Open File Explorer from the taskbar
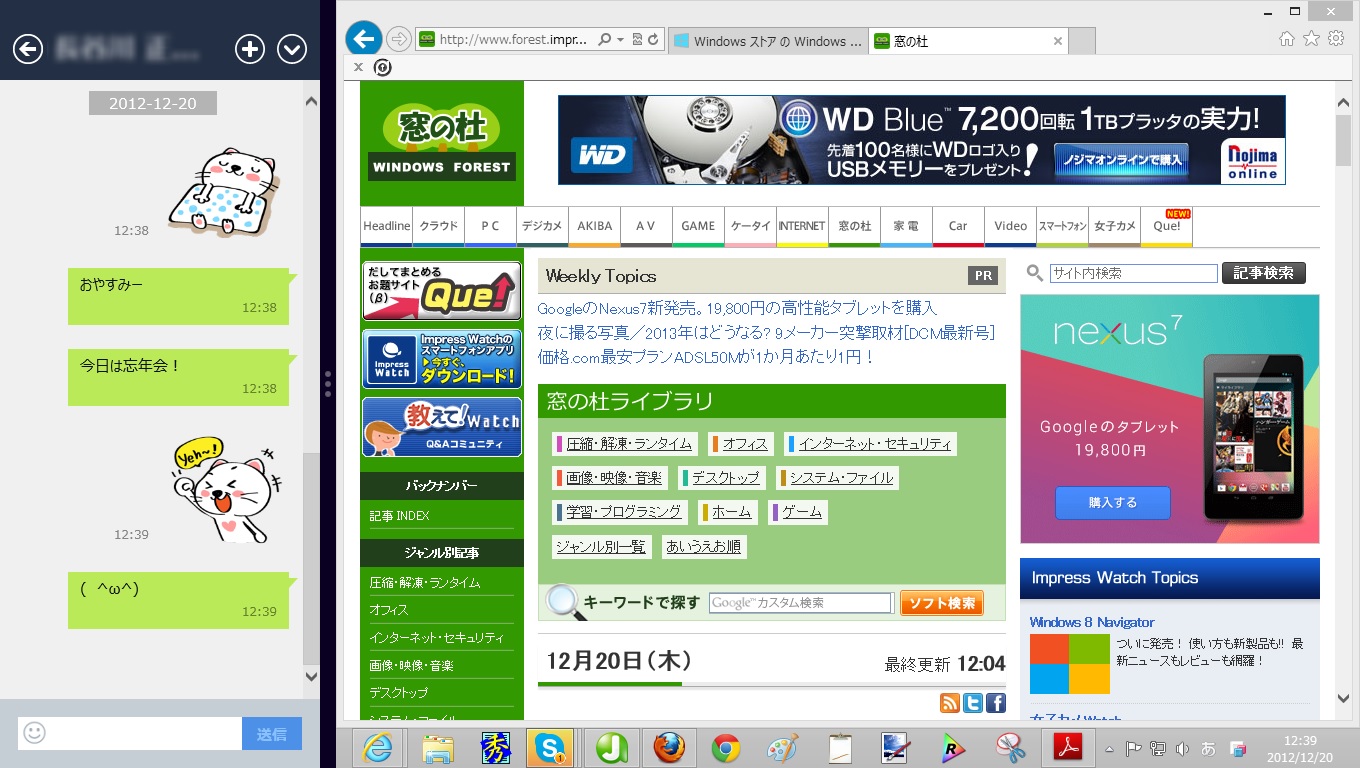 [x=436, y=748]
